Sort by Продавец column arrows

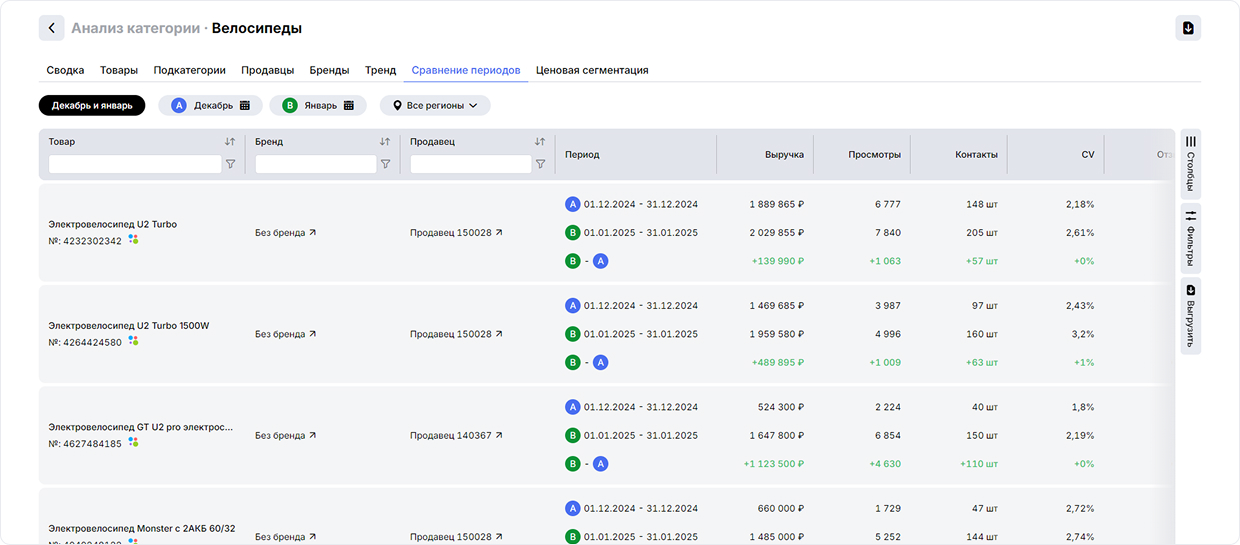click(x=540, y=142)
